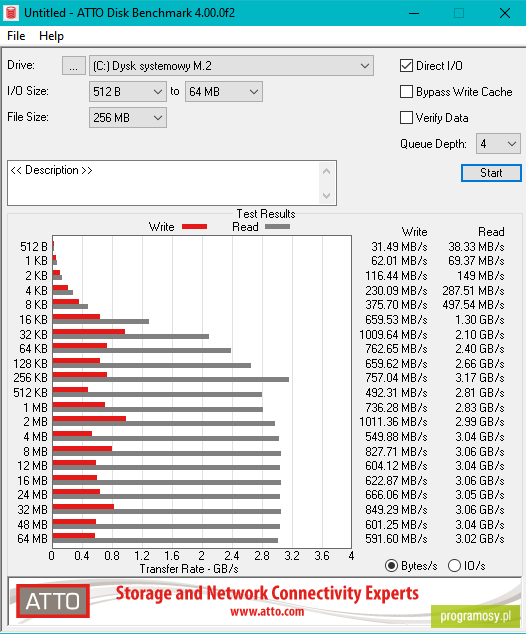Click the 256 KB row label
The height and width of the screenshot is (634, 526).
(x=30, y=378)
